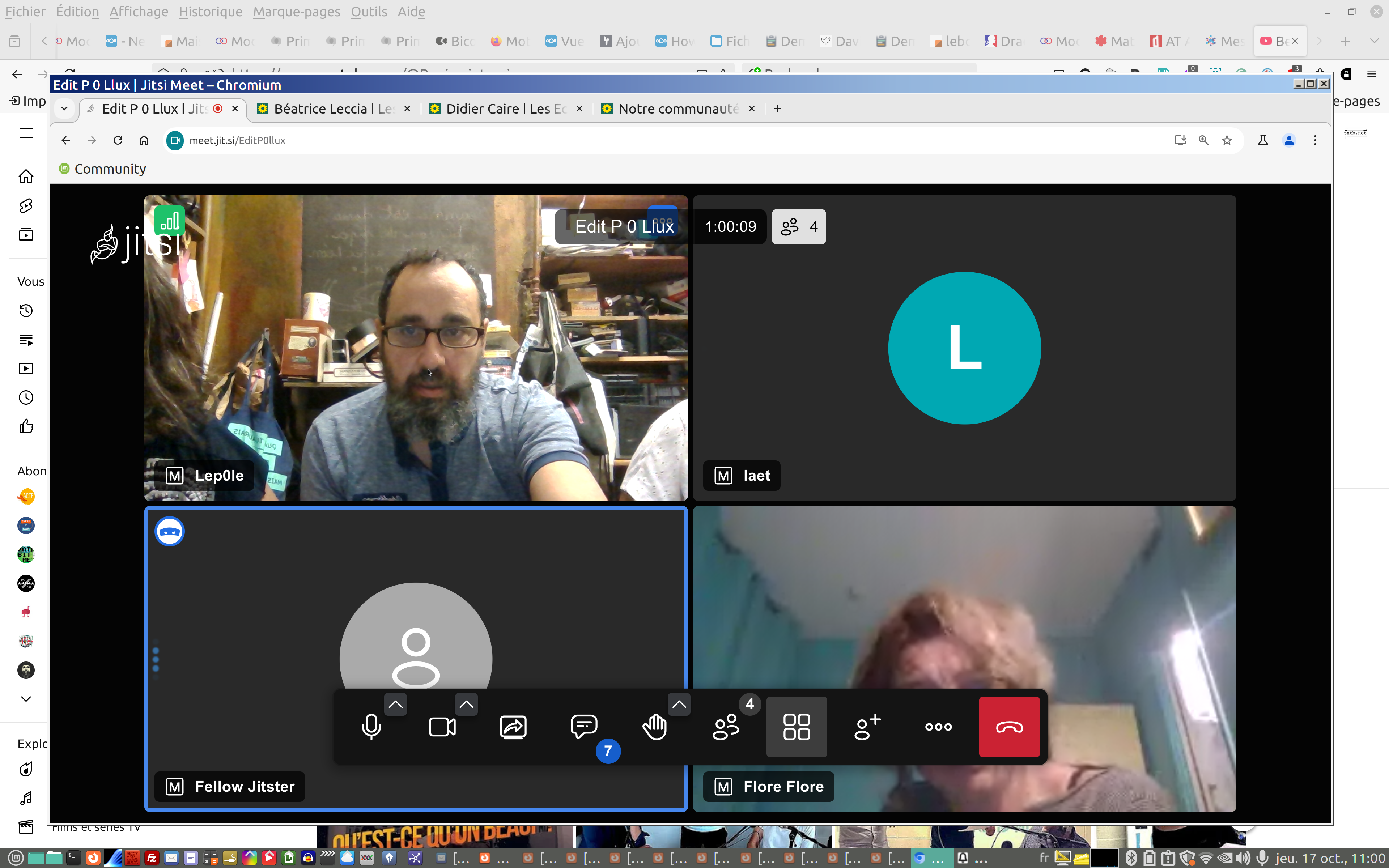1389x868 pixels.
Task: Expand audio settings arrow above microphone
Action: [x=395, y=705]
